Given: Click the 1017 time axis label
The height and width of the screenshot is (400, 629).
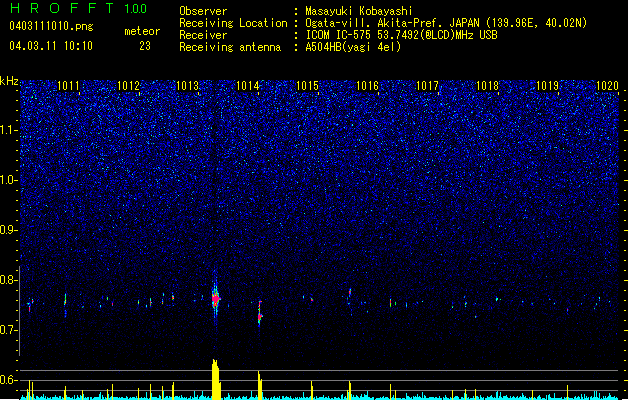Looking at the screenshot, I should 427,86.
